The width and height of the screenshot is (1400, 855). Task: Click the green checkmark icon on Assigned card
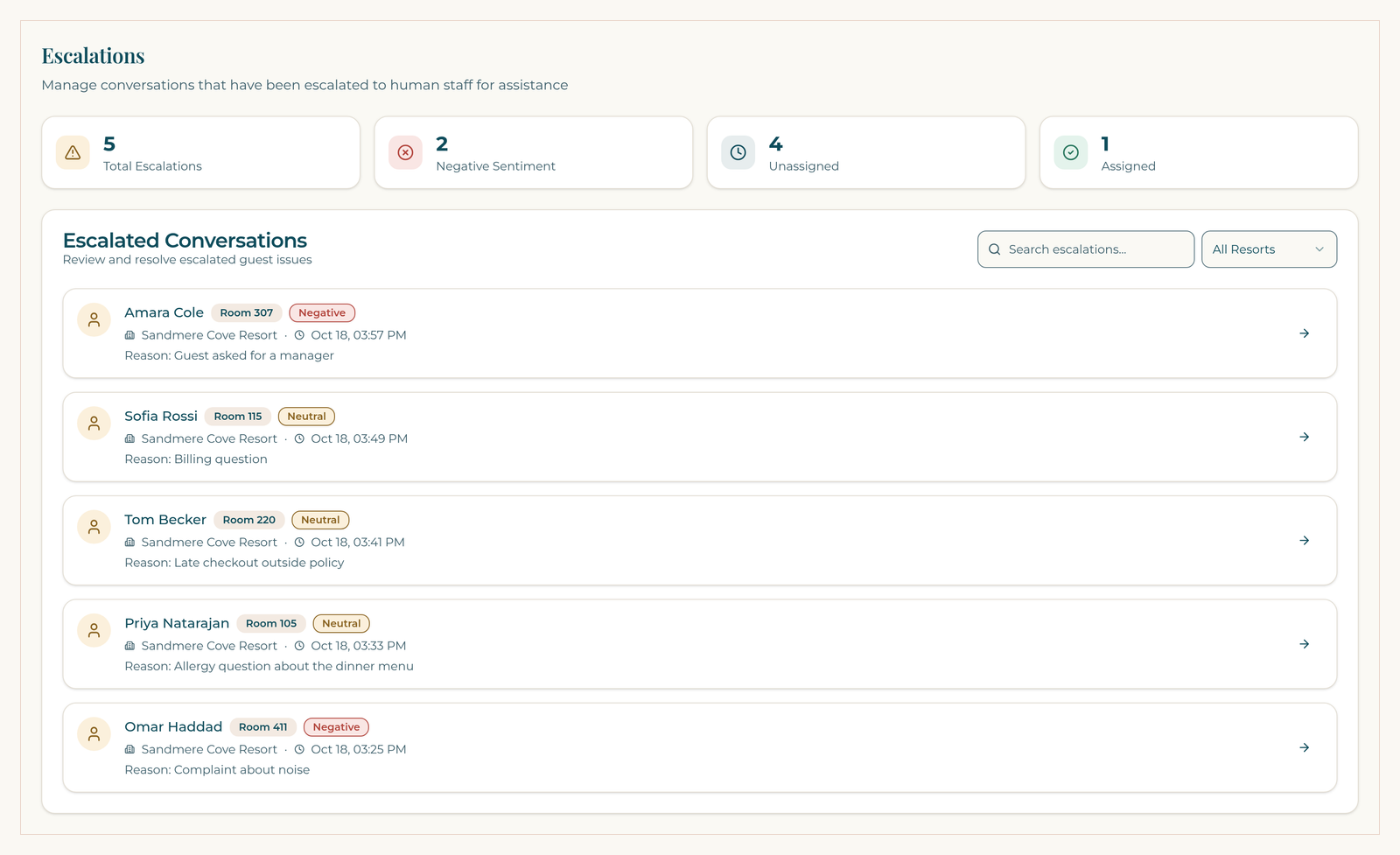click(x=1070, y=152)
